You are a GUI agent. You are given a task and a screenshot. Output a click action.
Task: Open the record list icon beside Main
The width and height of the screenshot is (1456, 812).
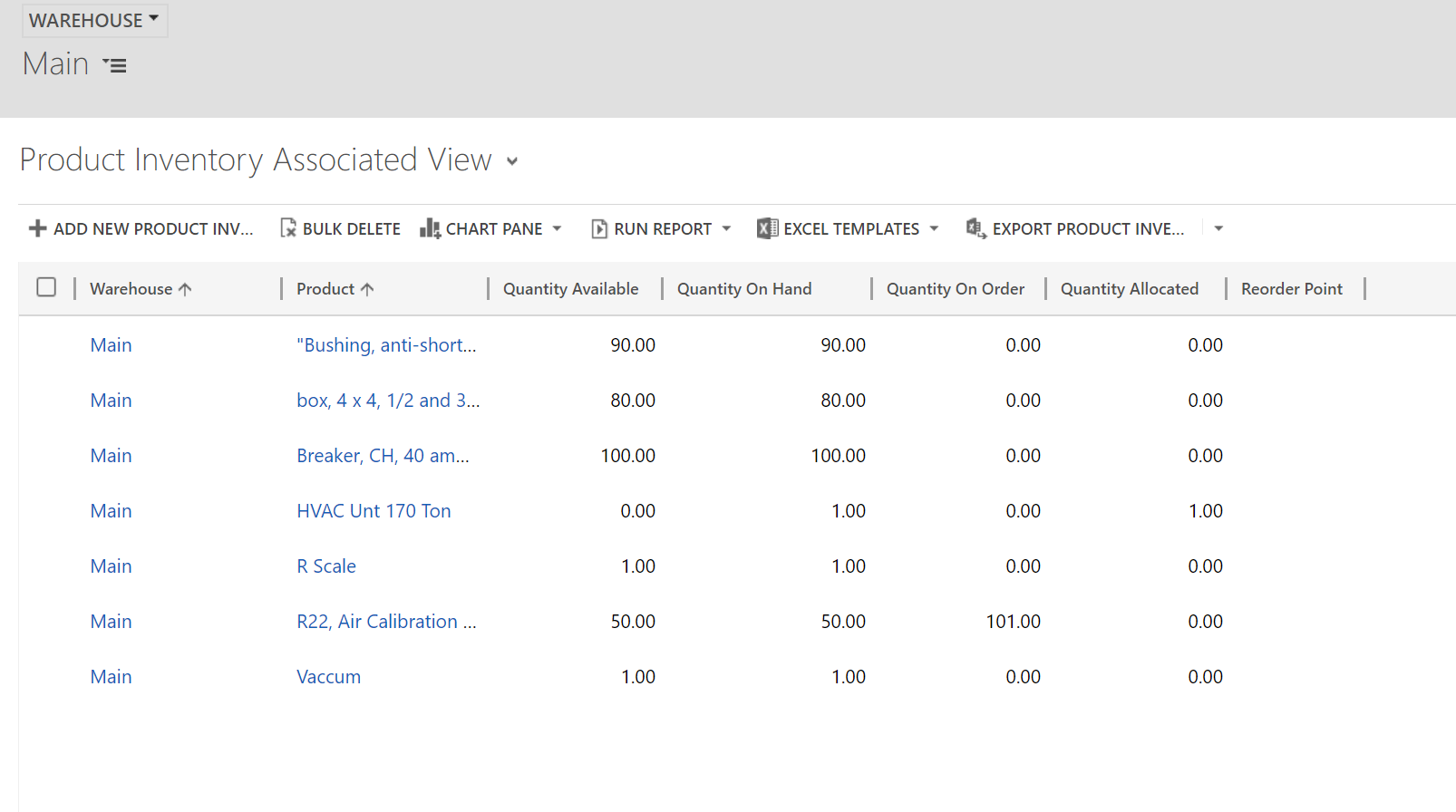click(x=114, y=65)
